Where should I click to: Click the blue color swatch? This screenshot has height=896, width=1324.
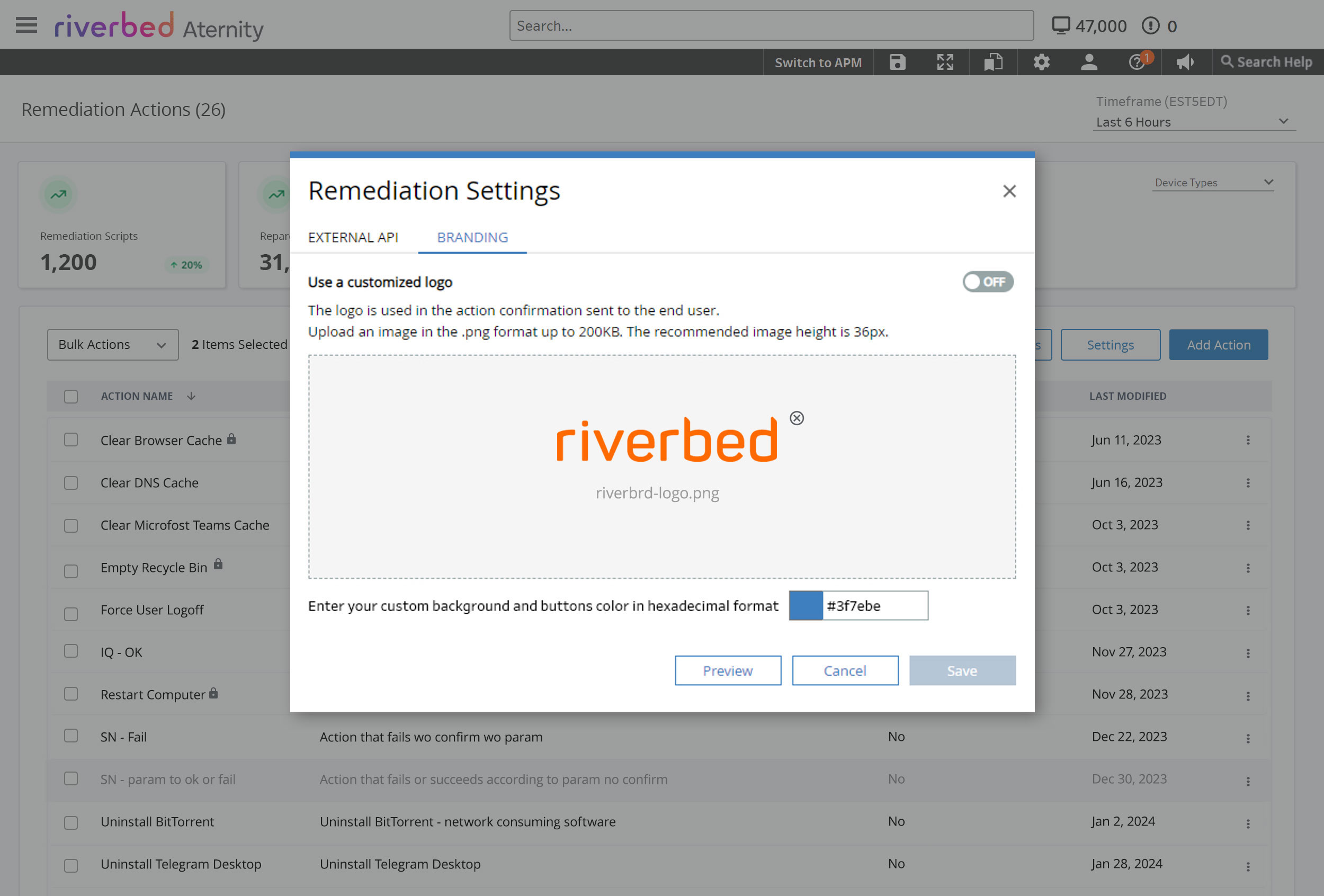(806, 605)
